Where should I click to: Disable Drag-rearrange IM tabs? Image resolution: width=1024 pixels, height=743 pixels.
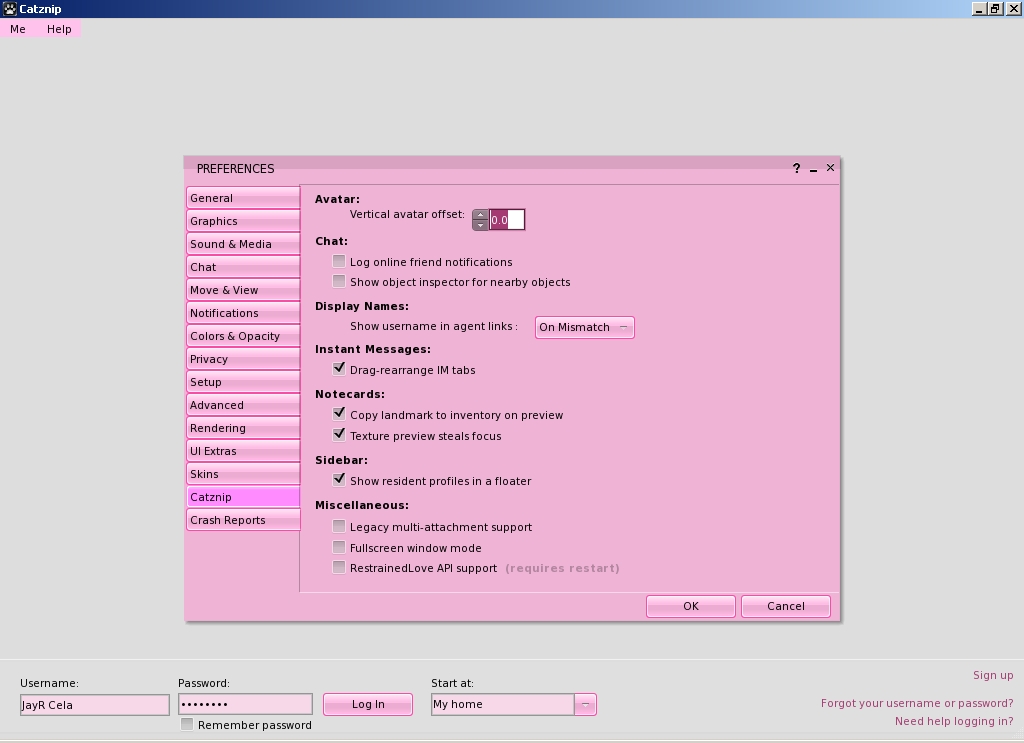click(339, 369)
